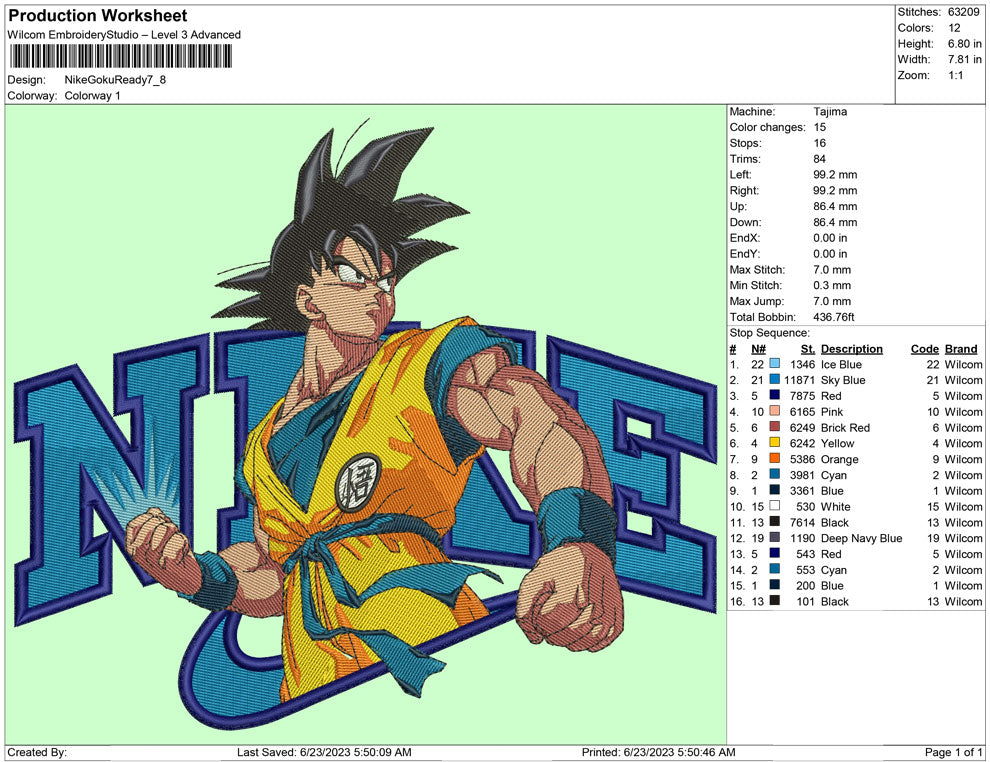Click the barcode under the Wilcom subtitle
Image resolution: width=990 pixels, height=762 pixels.
(119, 57)
